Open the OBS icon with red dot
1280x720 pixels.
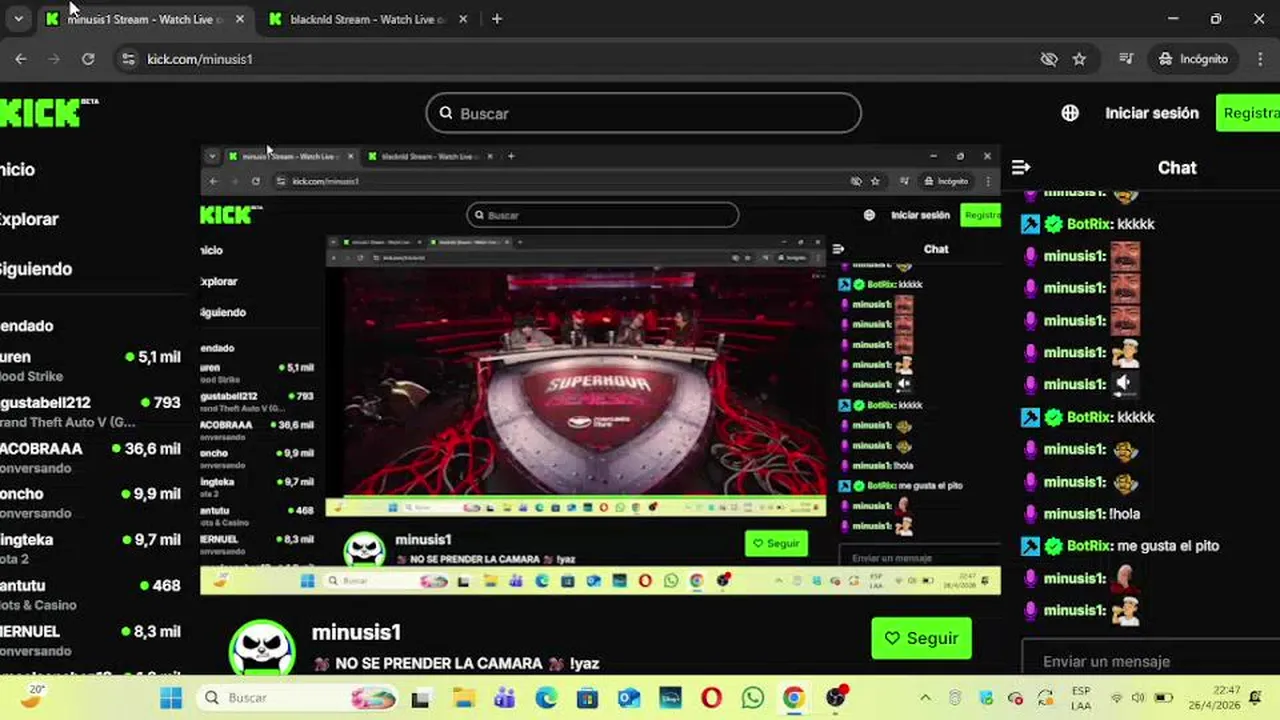tap(836, 697)
